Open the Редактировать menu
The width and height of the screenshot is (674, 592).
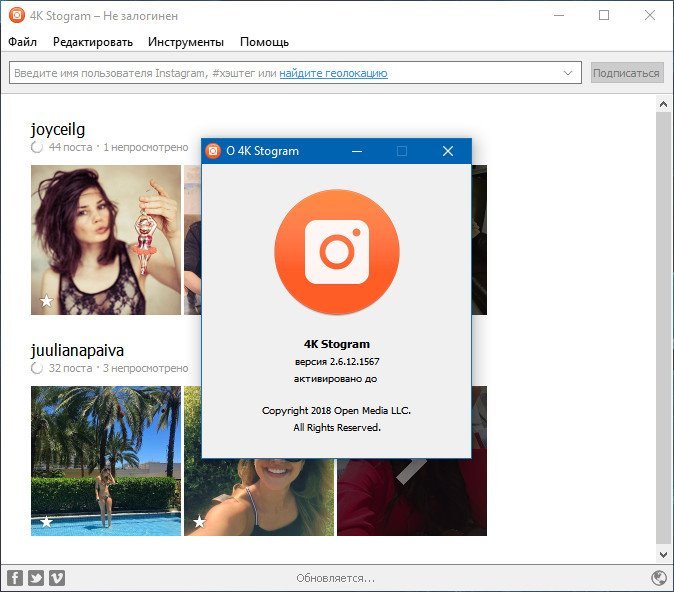click(x=93, y=42)
